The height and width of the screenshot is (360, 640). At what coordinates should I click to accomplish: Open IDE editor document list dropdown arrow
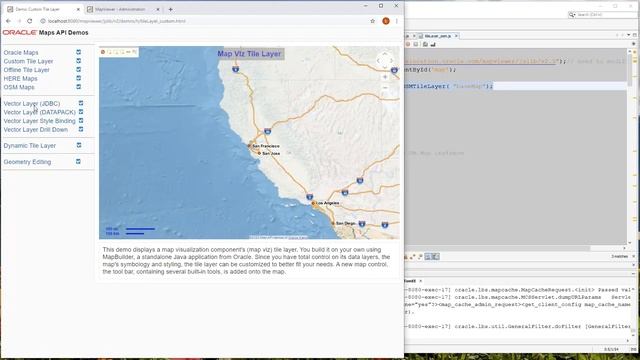(x=629, y=36)
